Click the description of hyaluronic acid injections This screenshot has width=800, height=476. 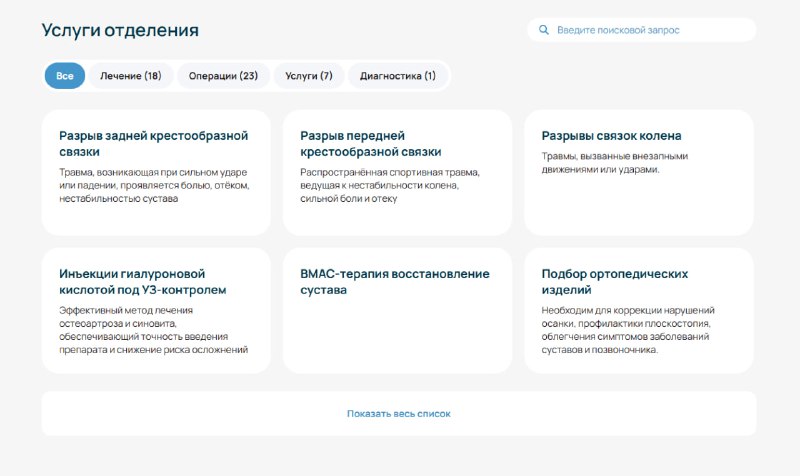154,330
